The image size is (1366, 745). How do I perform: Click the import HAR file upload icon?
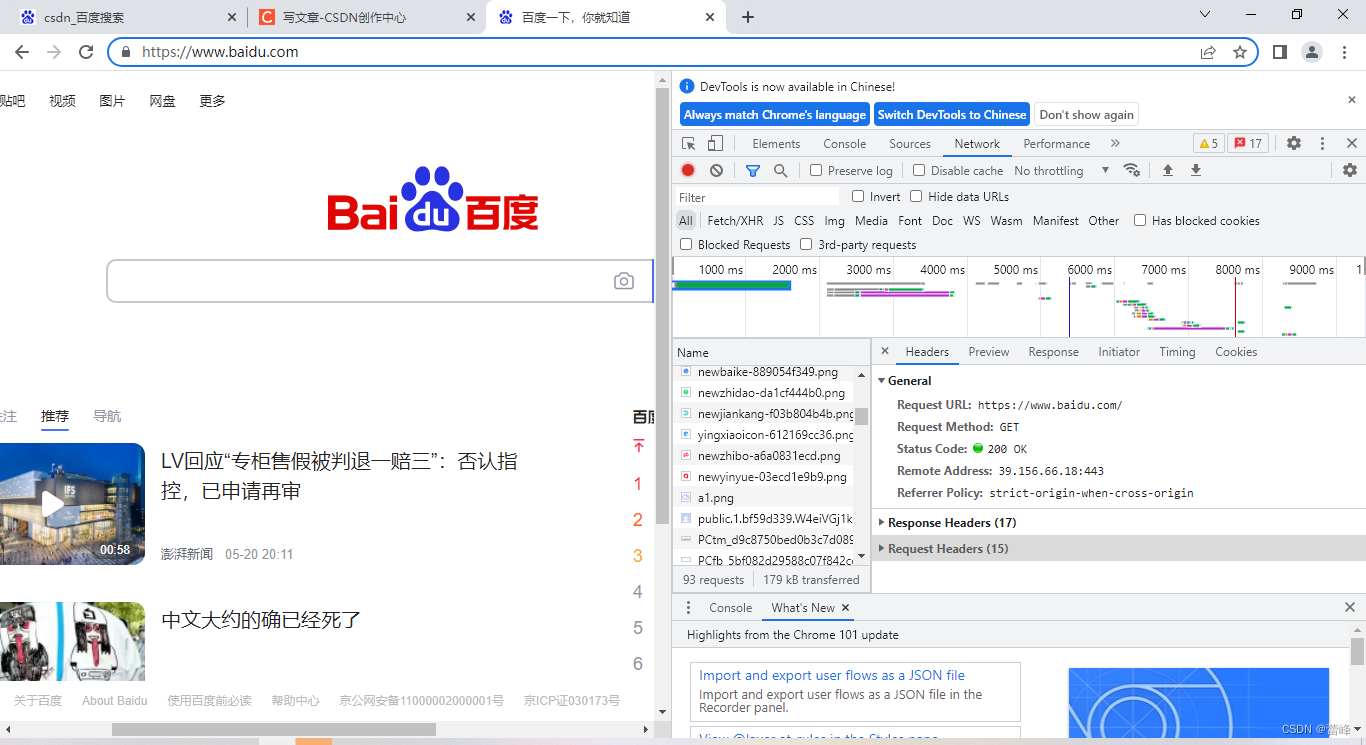point(1167,170)
